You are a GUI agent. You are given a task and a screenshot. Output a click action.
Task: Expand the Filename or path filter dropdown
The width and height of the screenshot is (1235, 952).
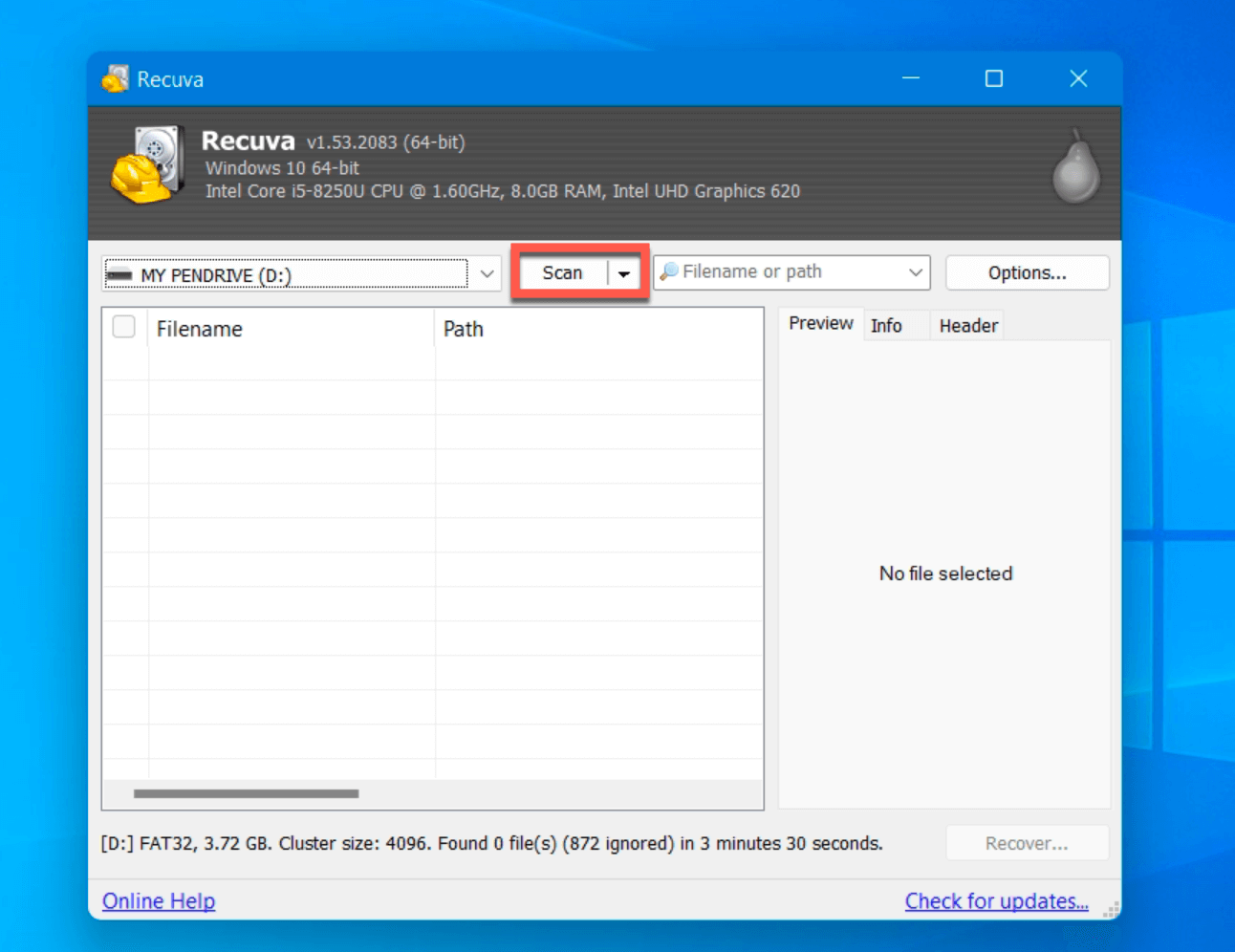click(916, 272)
